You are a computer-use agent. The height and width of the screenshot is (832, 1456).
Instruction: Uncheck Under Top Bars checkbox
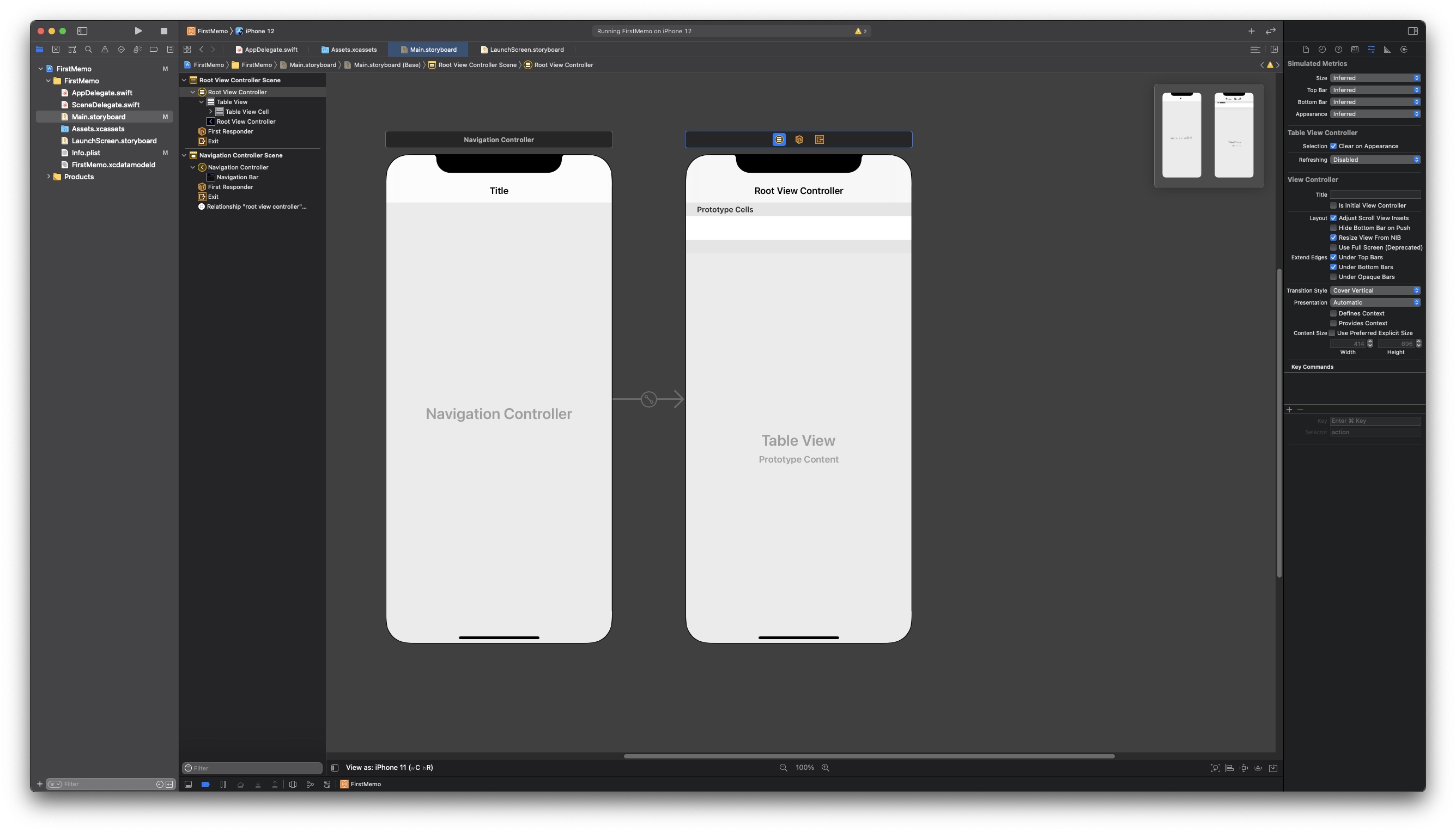point(1333,257)
